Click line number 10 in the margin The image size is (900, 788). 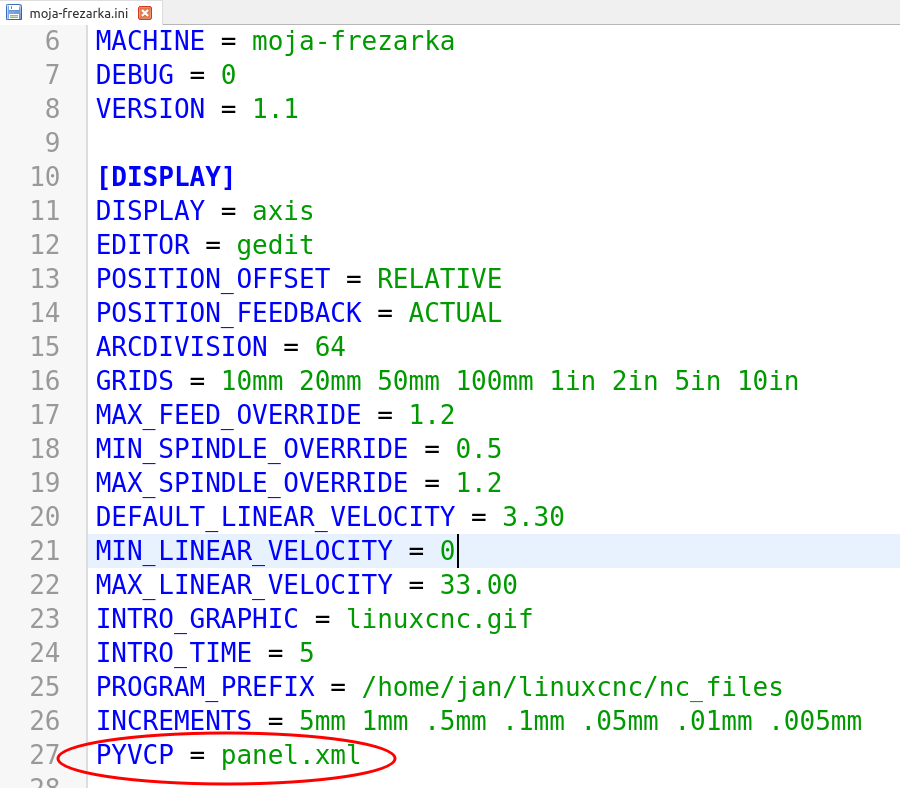tap(44, 177)
